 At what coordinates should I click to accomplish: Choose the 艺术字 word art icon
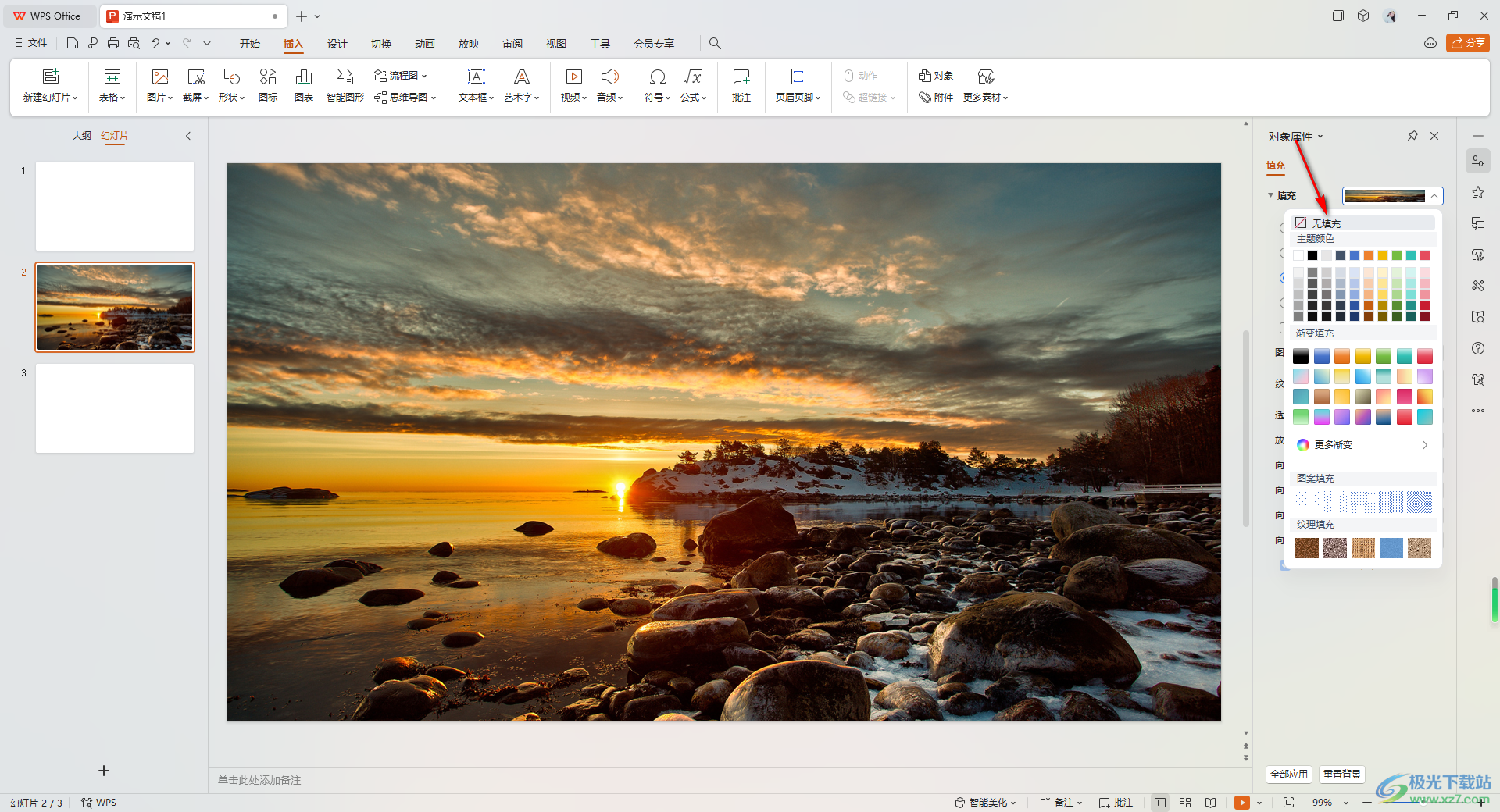(x=522, y=77)
